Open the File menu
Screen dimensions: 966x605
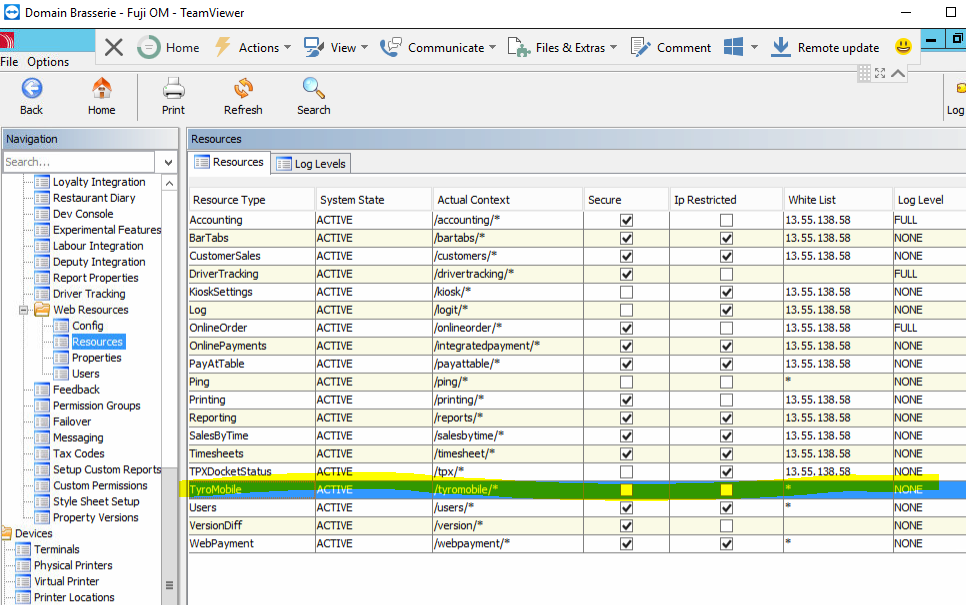pos(10,61)
